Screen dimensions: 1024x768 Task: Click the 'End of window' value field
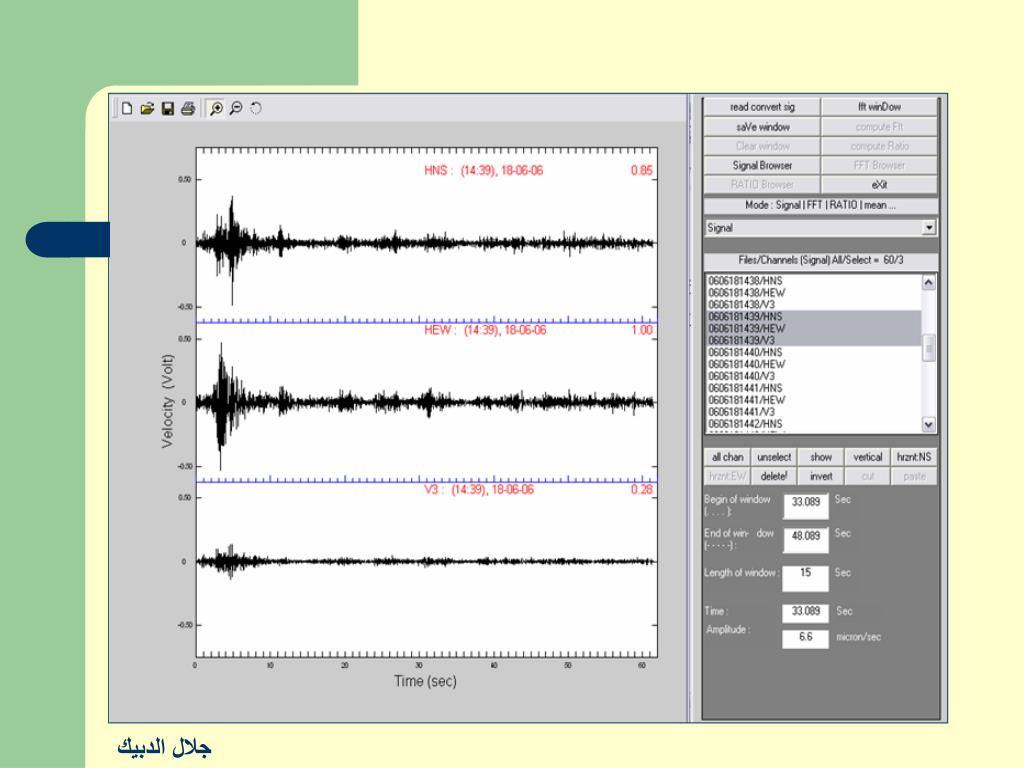pyautogui.click(x=806, y=540)
